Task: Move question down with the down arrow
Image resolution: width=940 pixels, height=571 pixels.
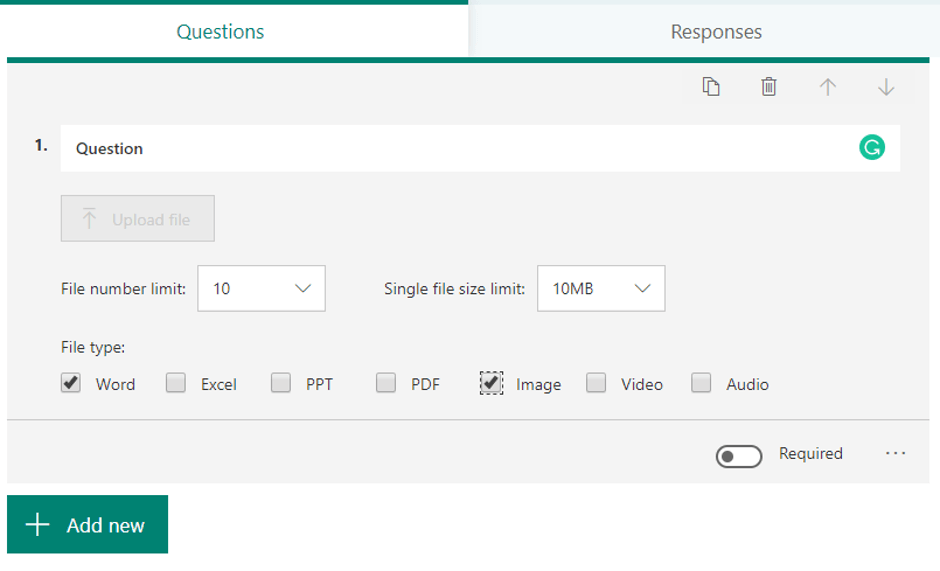Action: point(885,87)
